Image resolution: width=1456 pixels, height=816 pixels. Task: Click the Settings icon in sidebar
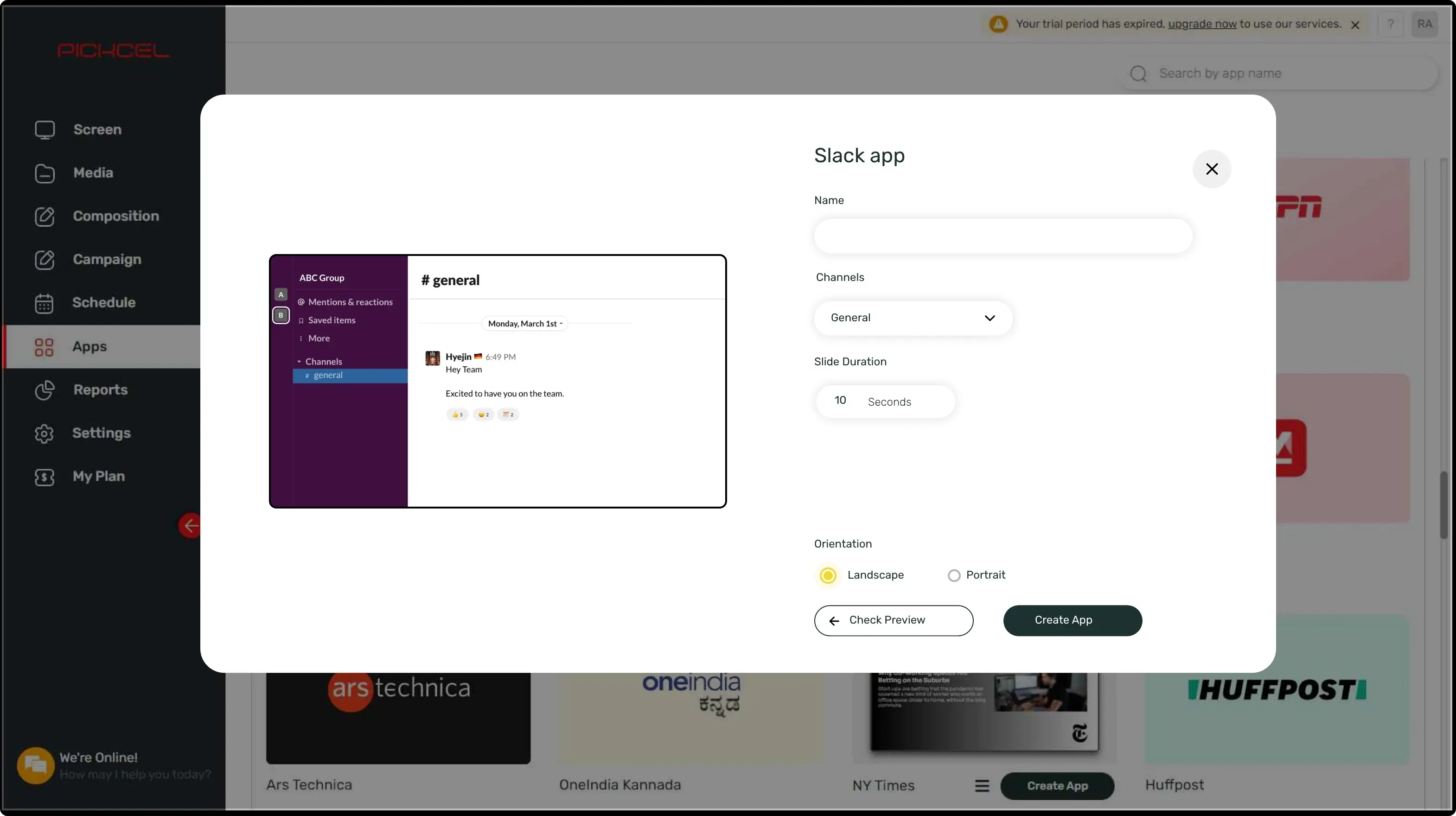pos(43,433)
